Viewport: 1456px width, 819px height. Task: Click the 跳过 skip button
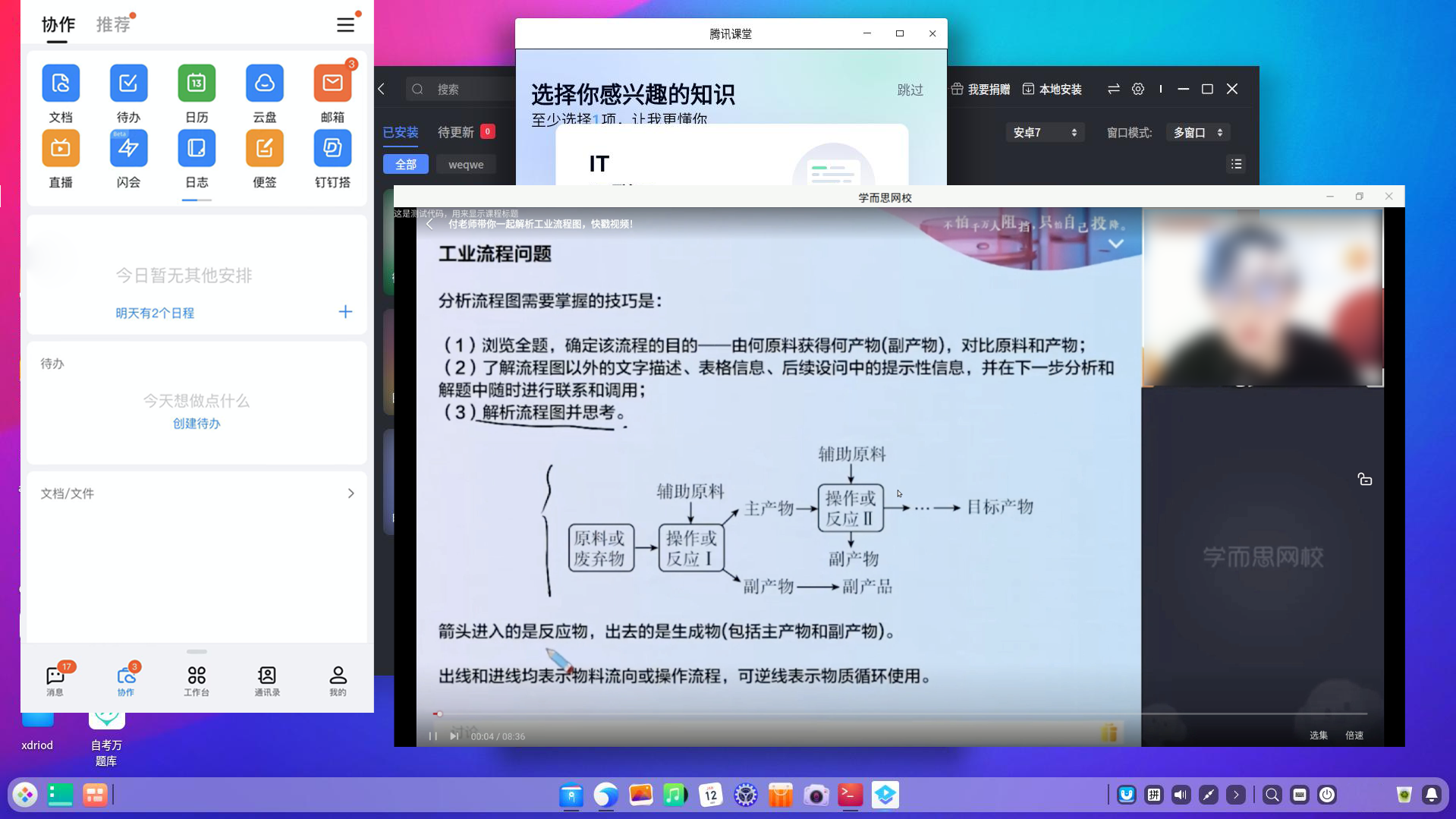910,90
